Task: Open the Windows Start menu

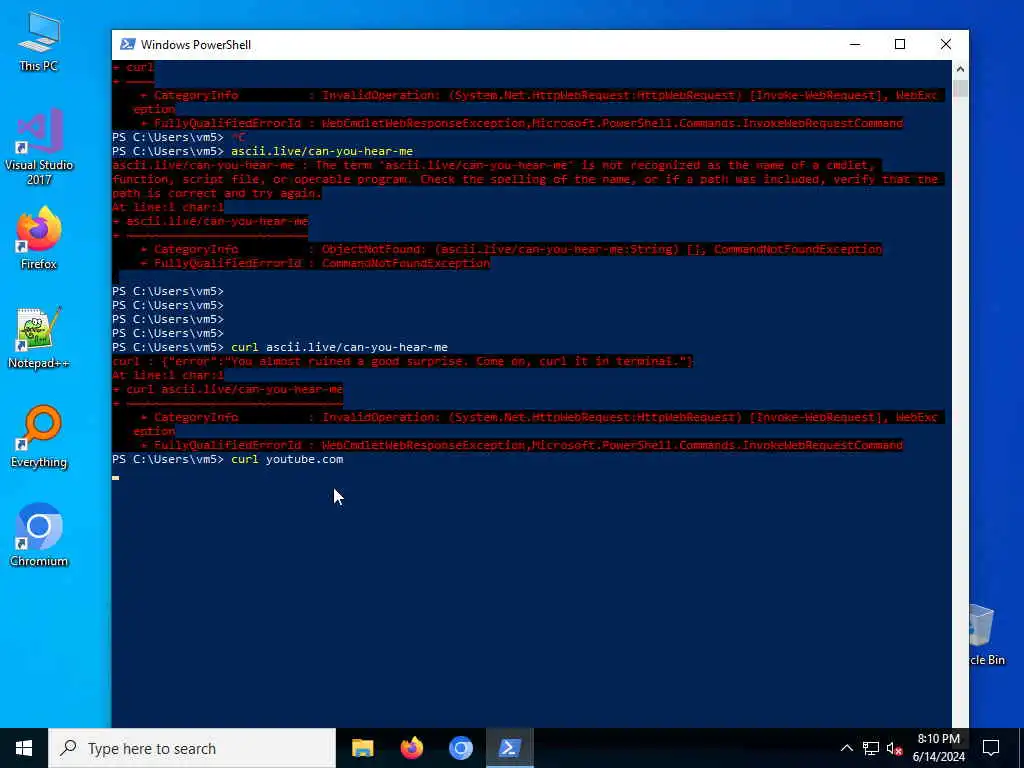Action: tap(24, 748)
